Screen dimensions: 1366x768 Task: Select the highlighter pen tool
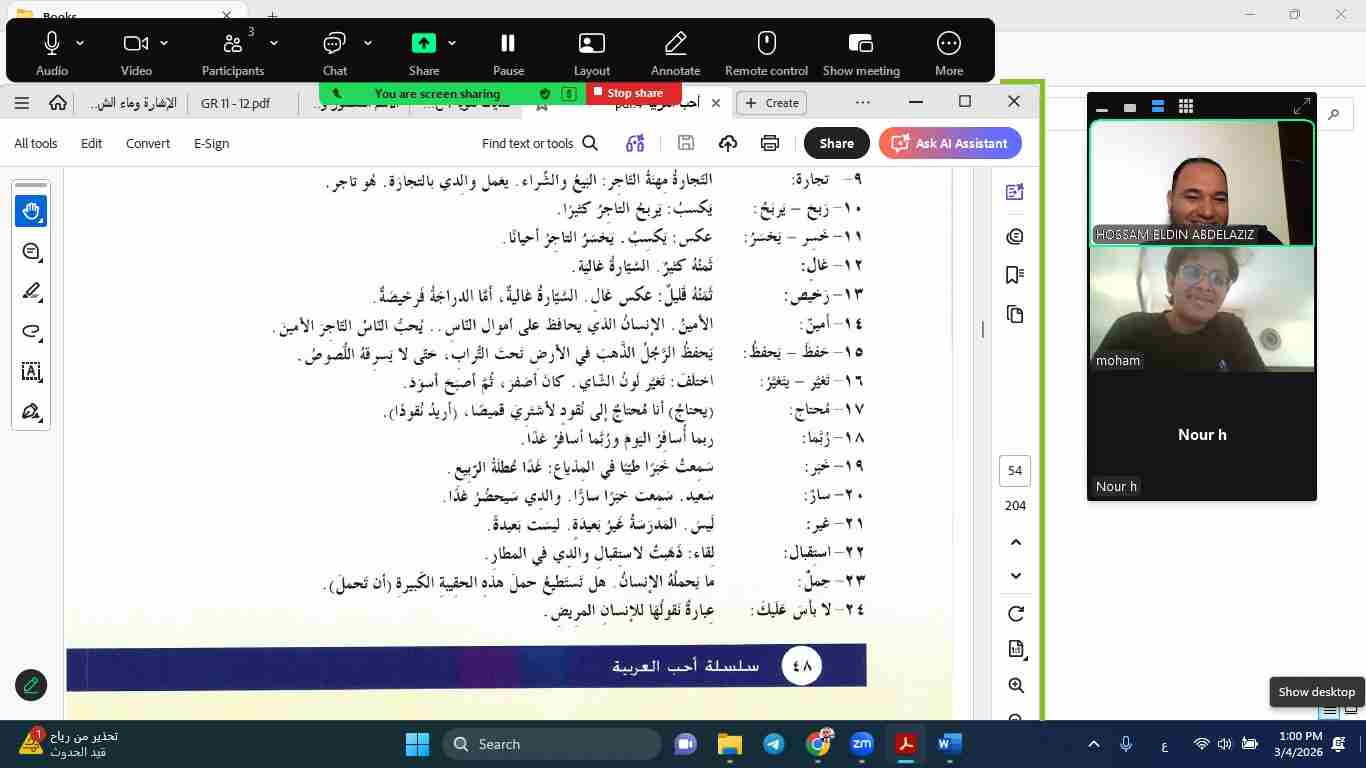coord(31,292)
